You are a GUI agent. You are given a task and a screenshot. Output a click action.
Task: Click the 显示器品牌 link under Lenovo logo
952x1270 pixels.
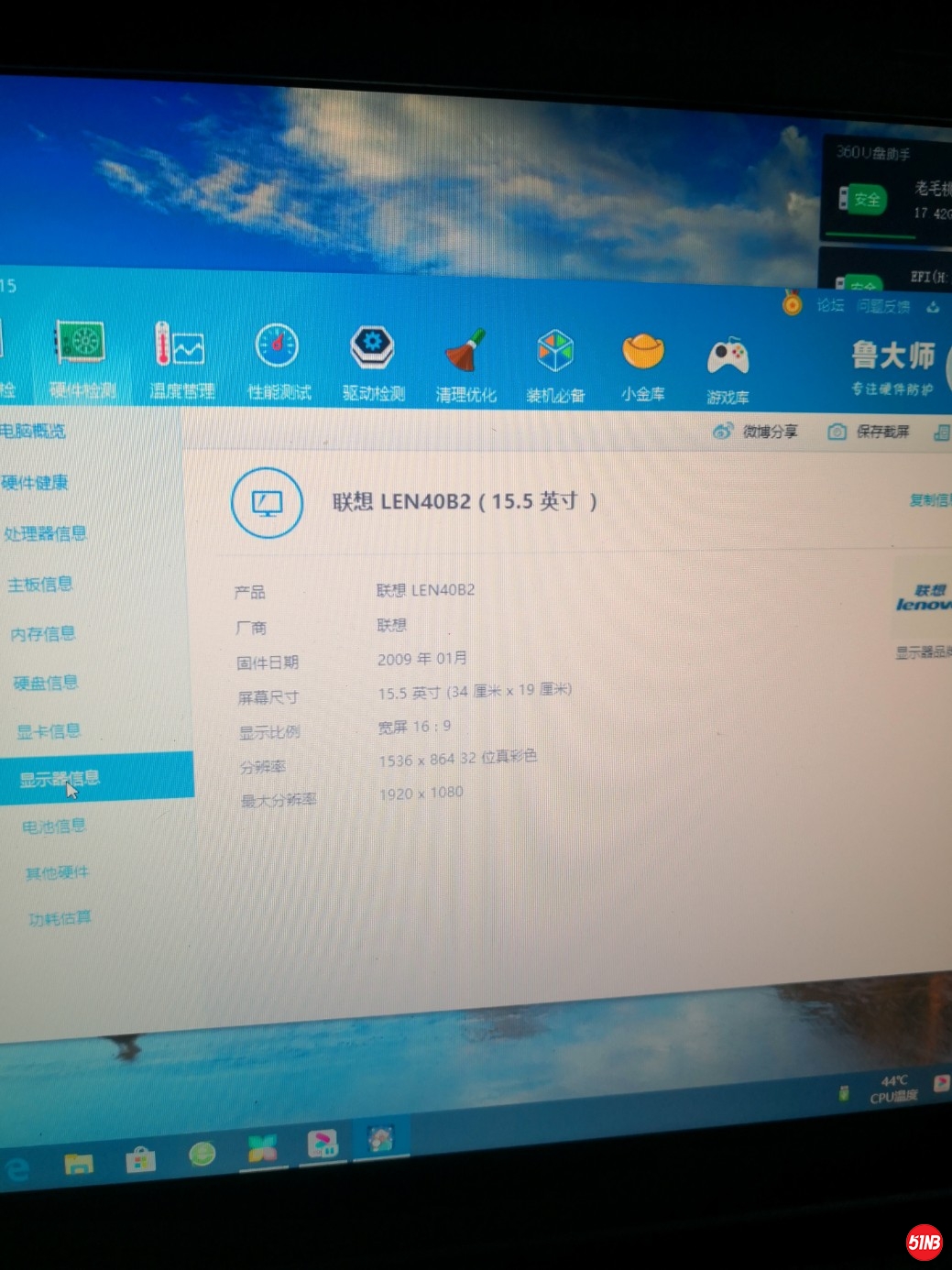[924, 652]
